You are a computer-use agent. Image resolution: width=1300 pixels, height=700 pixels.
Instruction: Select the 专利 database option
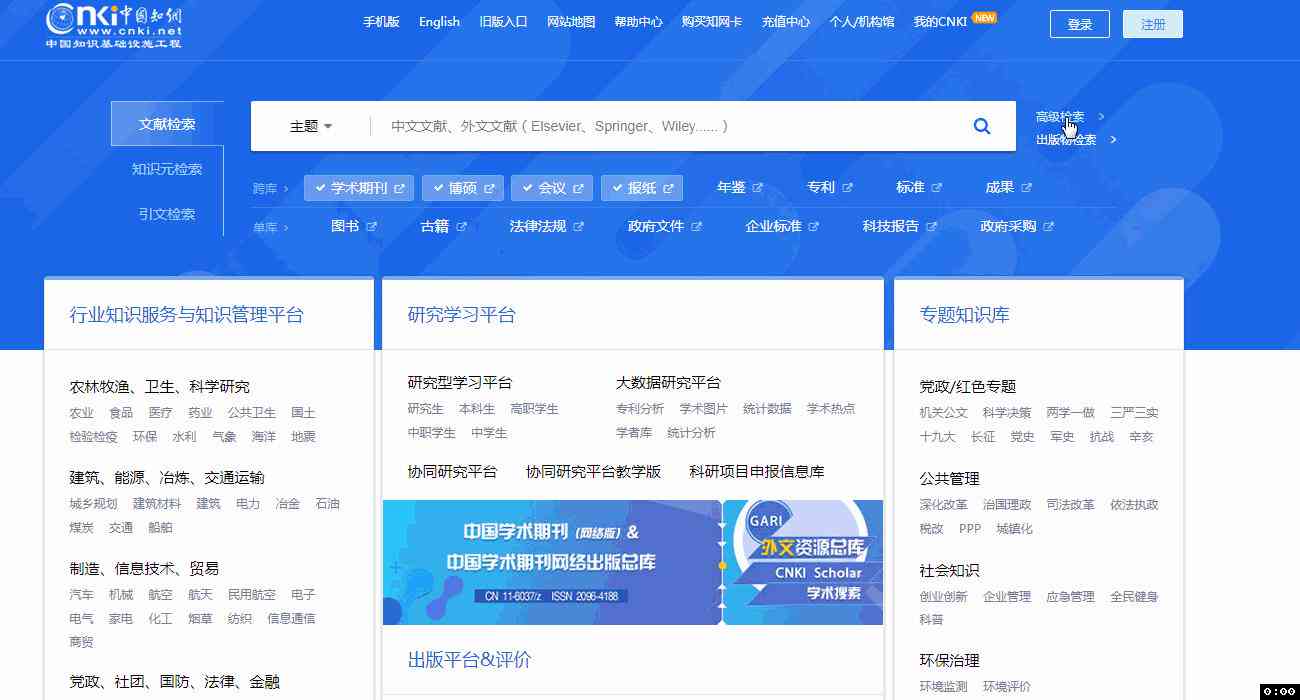[x=821, y=187]
